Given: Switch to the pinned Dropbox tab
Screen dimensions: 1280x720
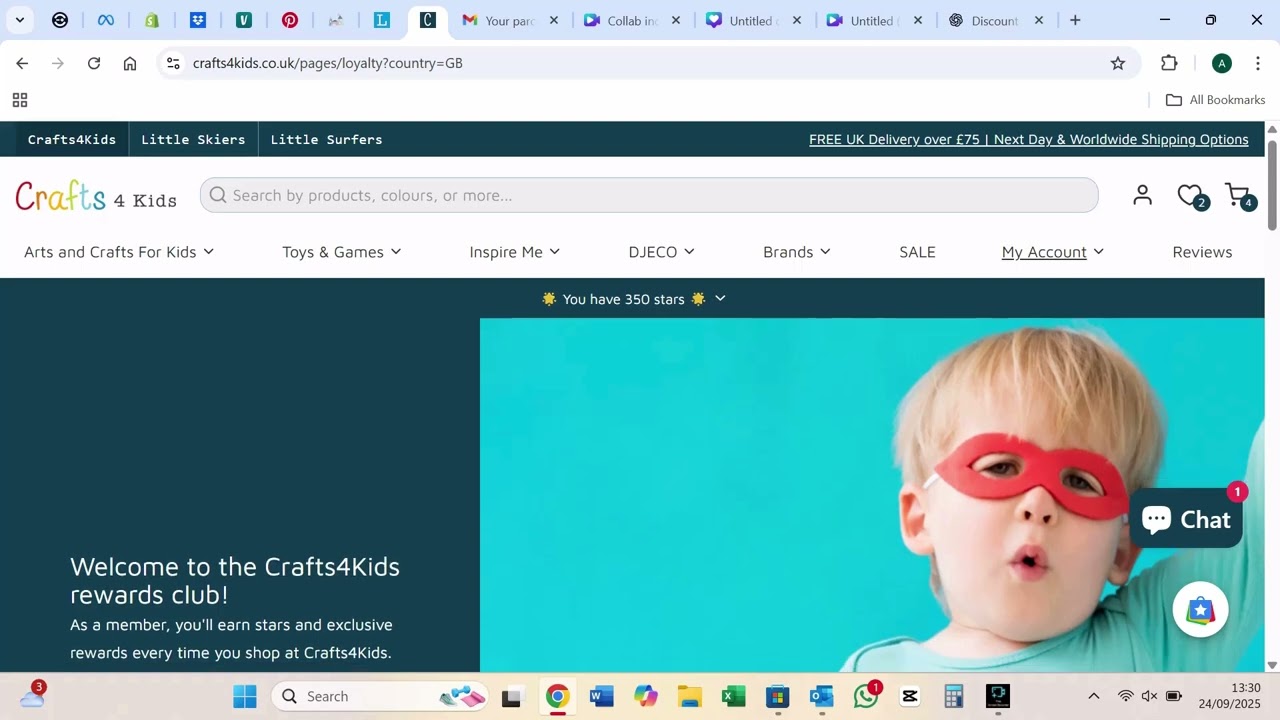Looking at the screenshot, I should pos(198,20).
